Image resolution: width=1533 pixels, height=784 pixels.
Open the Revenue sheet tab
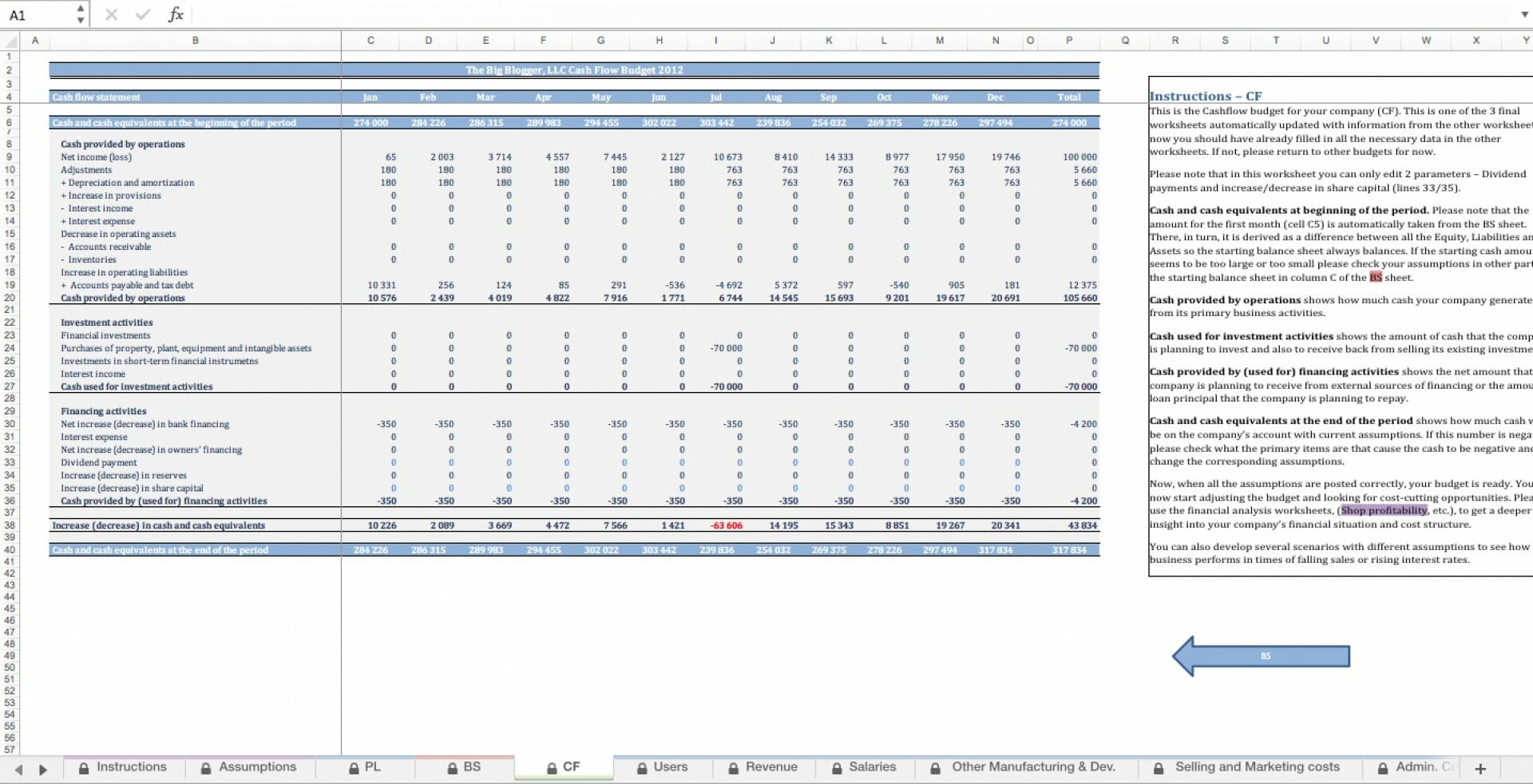pyautogui.click(x=763, y=766)
